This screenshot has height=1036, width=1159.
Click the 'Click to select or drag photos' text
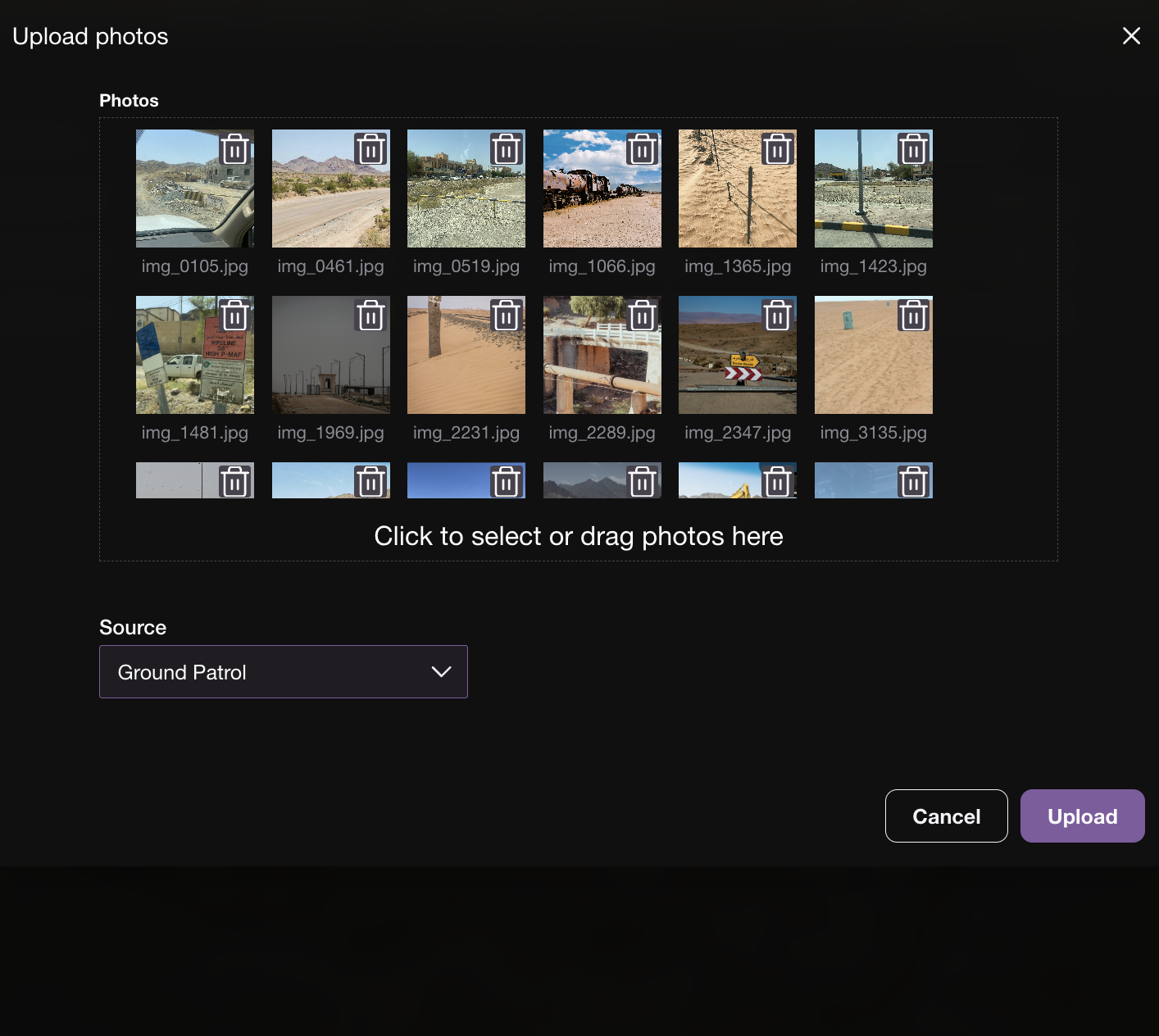click(x=578, y=536)
